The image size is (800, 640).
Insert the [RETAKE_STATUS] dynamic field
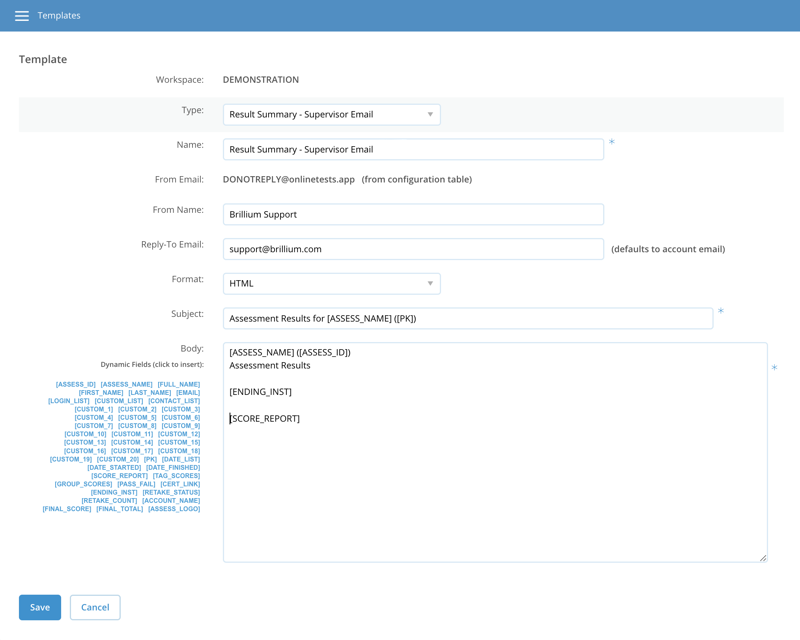(171, 493)
